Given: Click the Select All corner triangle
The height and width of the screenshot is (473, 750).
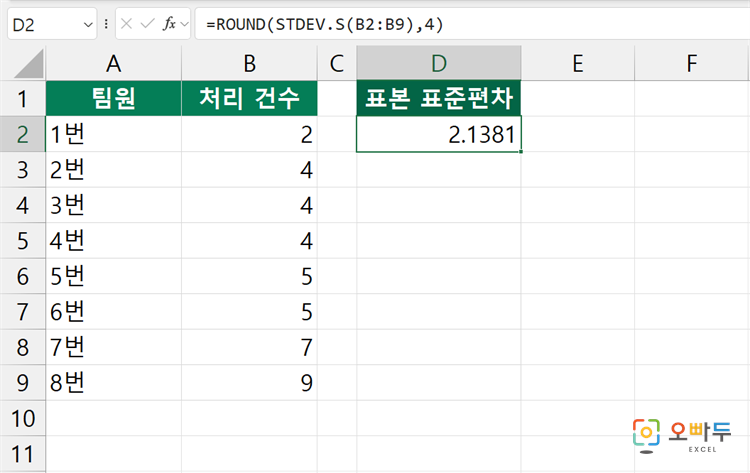Looking at the screenshot, I should [x=29, y=64].
